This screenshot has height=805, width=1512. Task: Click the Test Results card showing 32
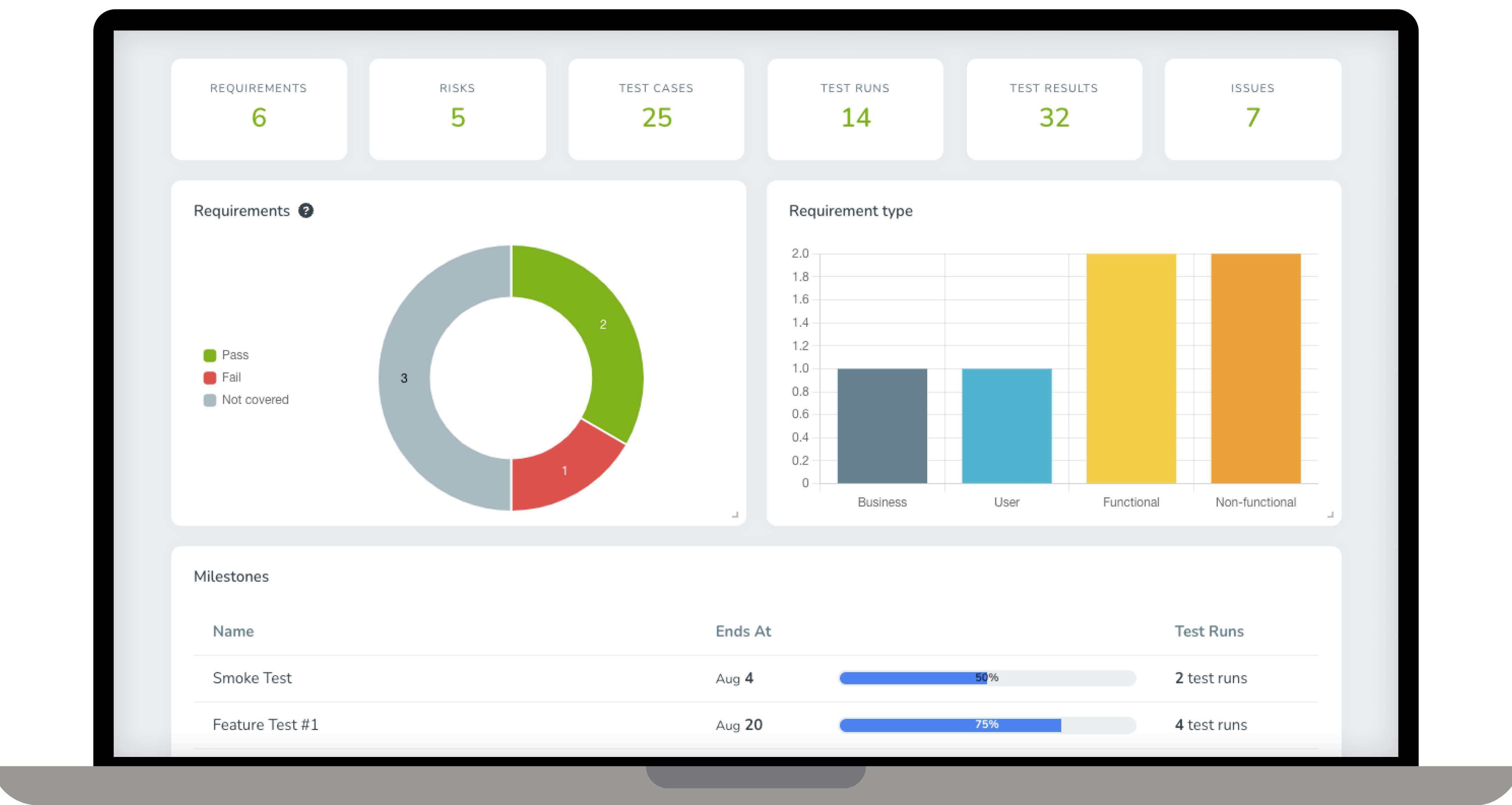[x=1053, y=109]
